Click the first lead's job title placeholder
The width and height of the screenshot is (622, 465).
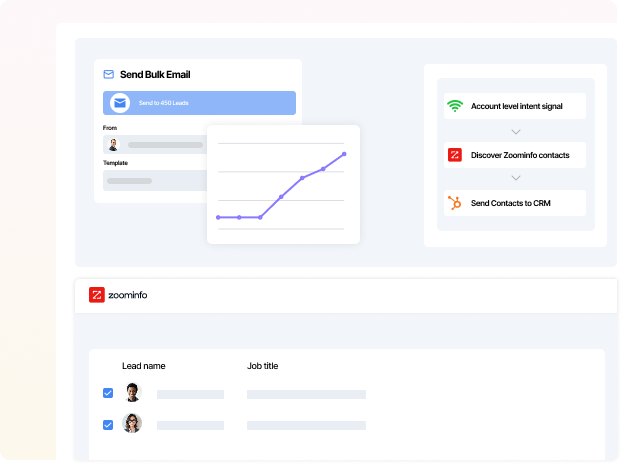pyautogui.click(x=306, y=395)
